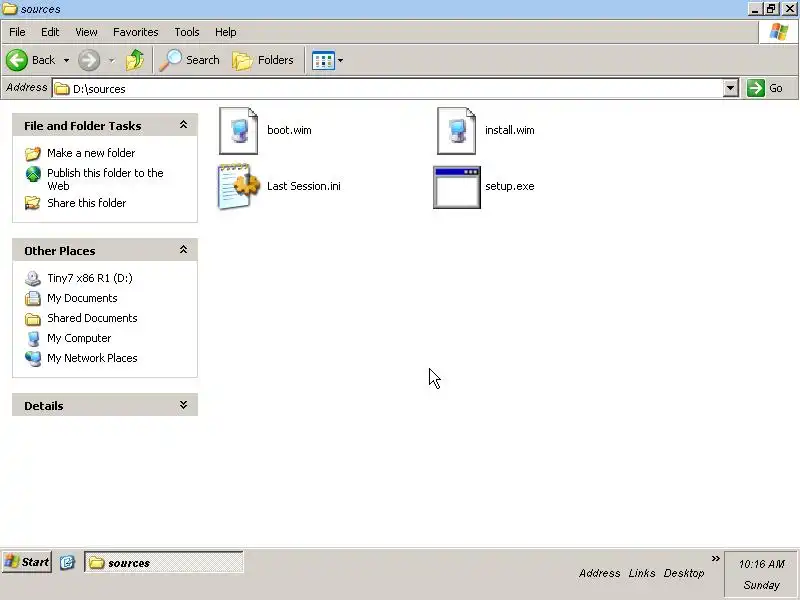Image resolution: width=800 pixels, height=600 pixels.
Task: Click Share this folder link
Action: [87, 203]
